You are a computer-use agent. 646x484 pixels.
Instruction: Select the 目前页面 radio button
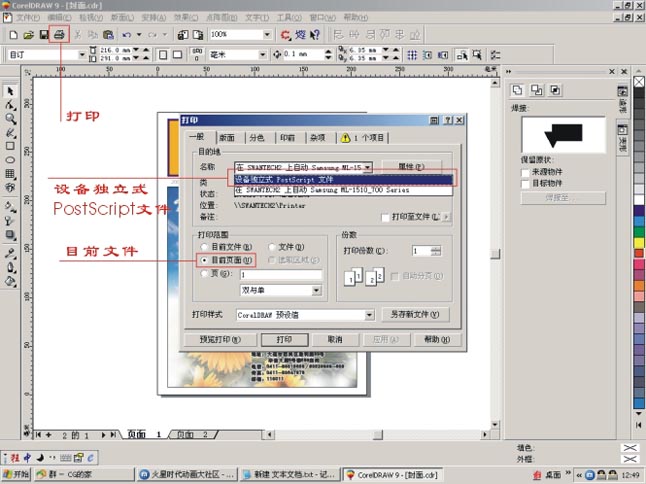[206, 260]
